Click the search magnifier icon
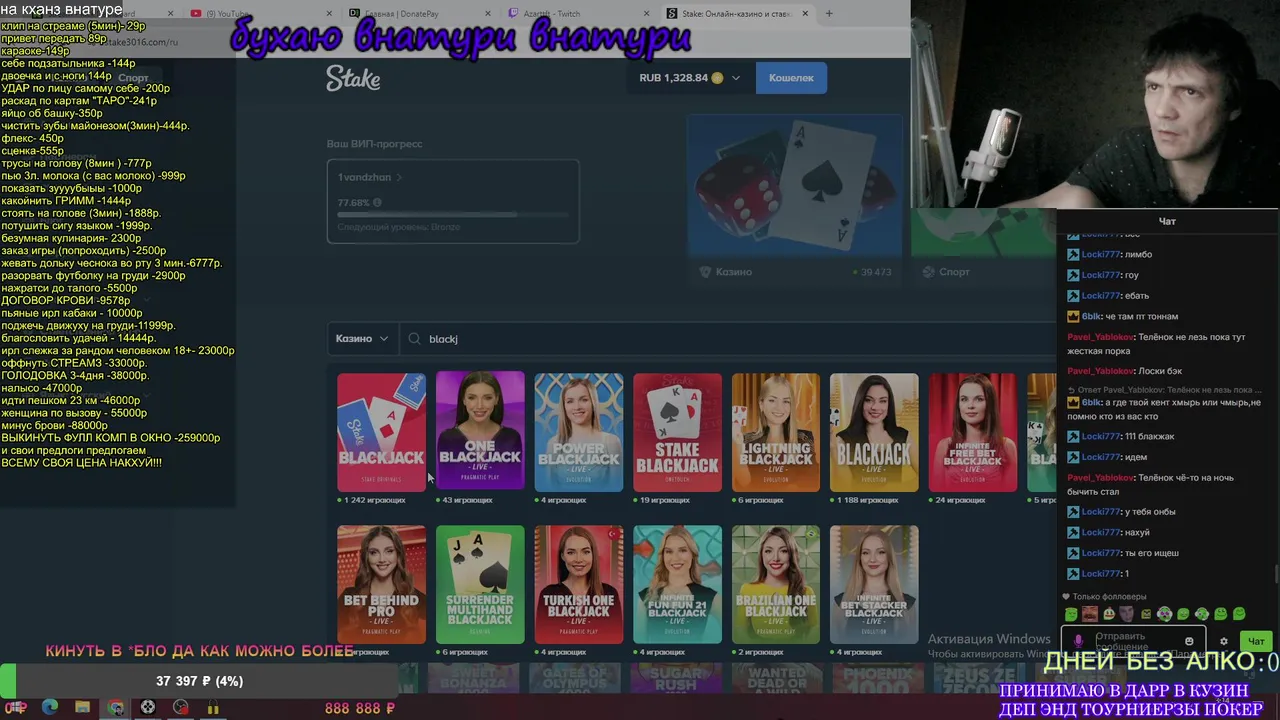1280x720 pixels. click(414, 339)
